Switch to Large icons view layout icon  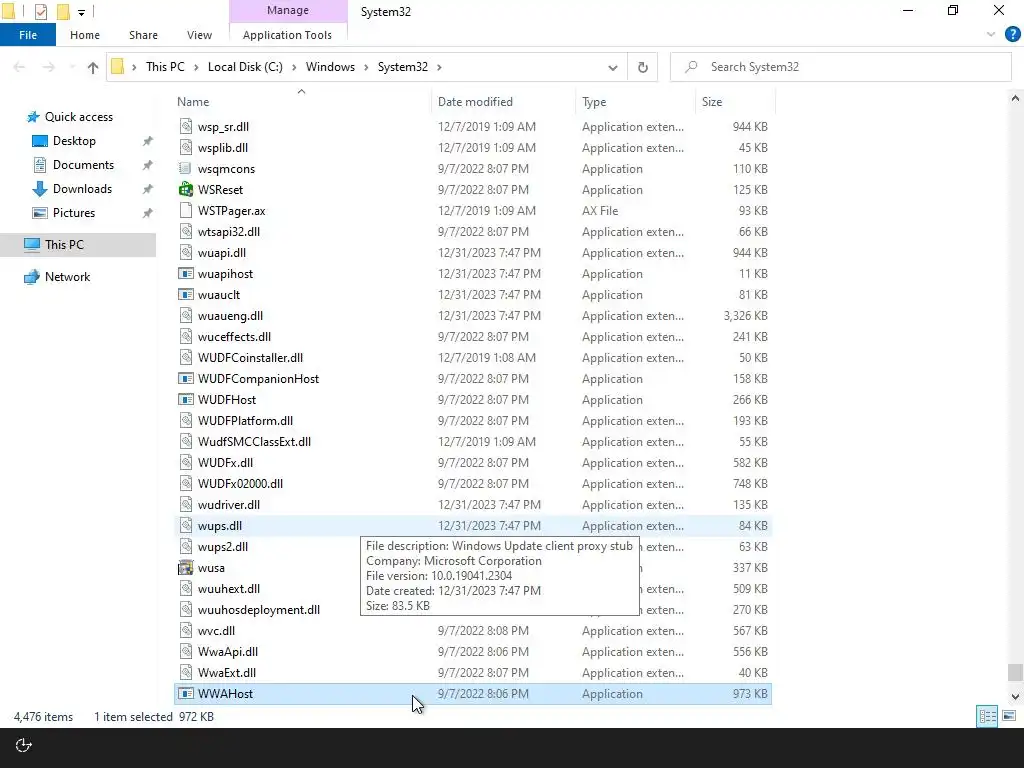1009,716
